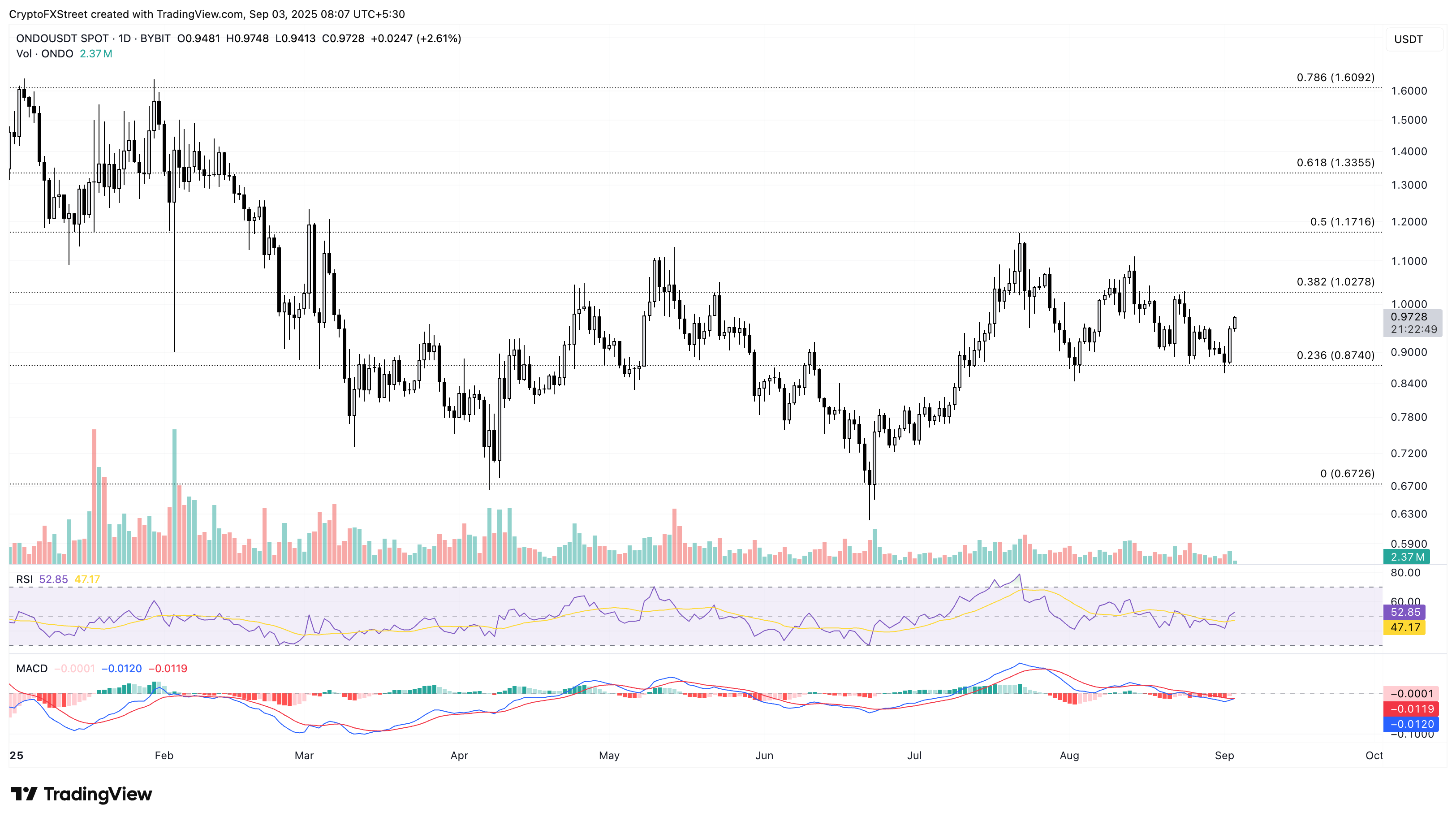This screenshot has width=1456, height=821.
Task: Click the pink -0.0001 histogram axis tag
Action: 1411,693
